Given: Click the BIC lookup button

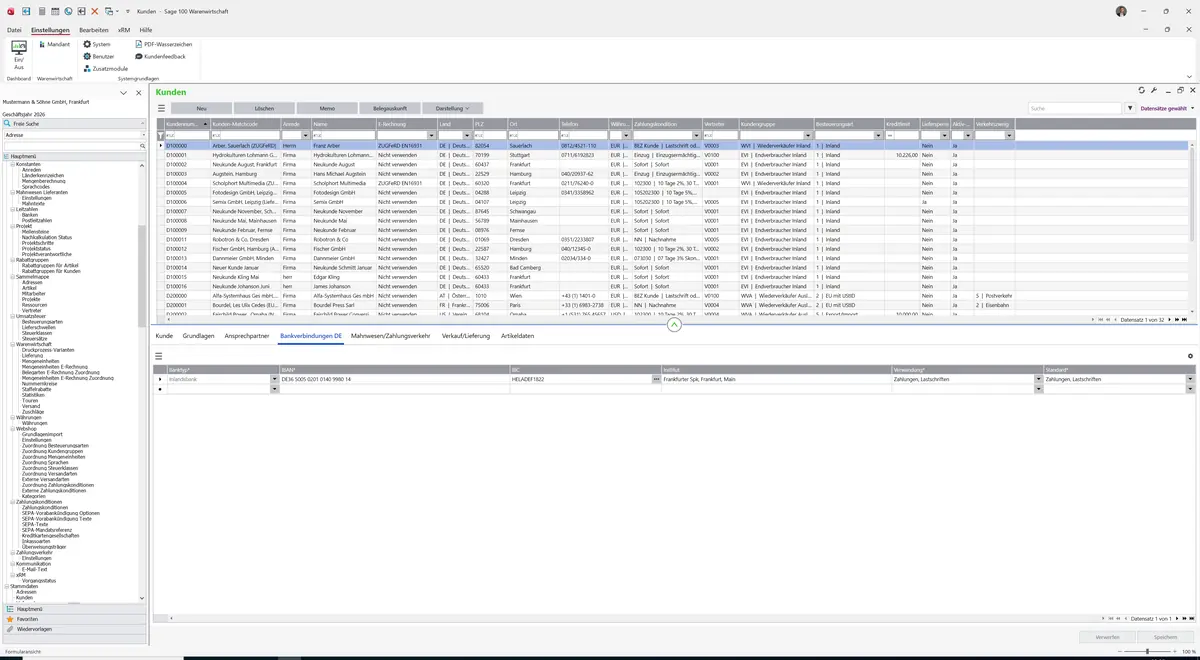Looking at the screenshot, I should point(656,380).
